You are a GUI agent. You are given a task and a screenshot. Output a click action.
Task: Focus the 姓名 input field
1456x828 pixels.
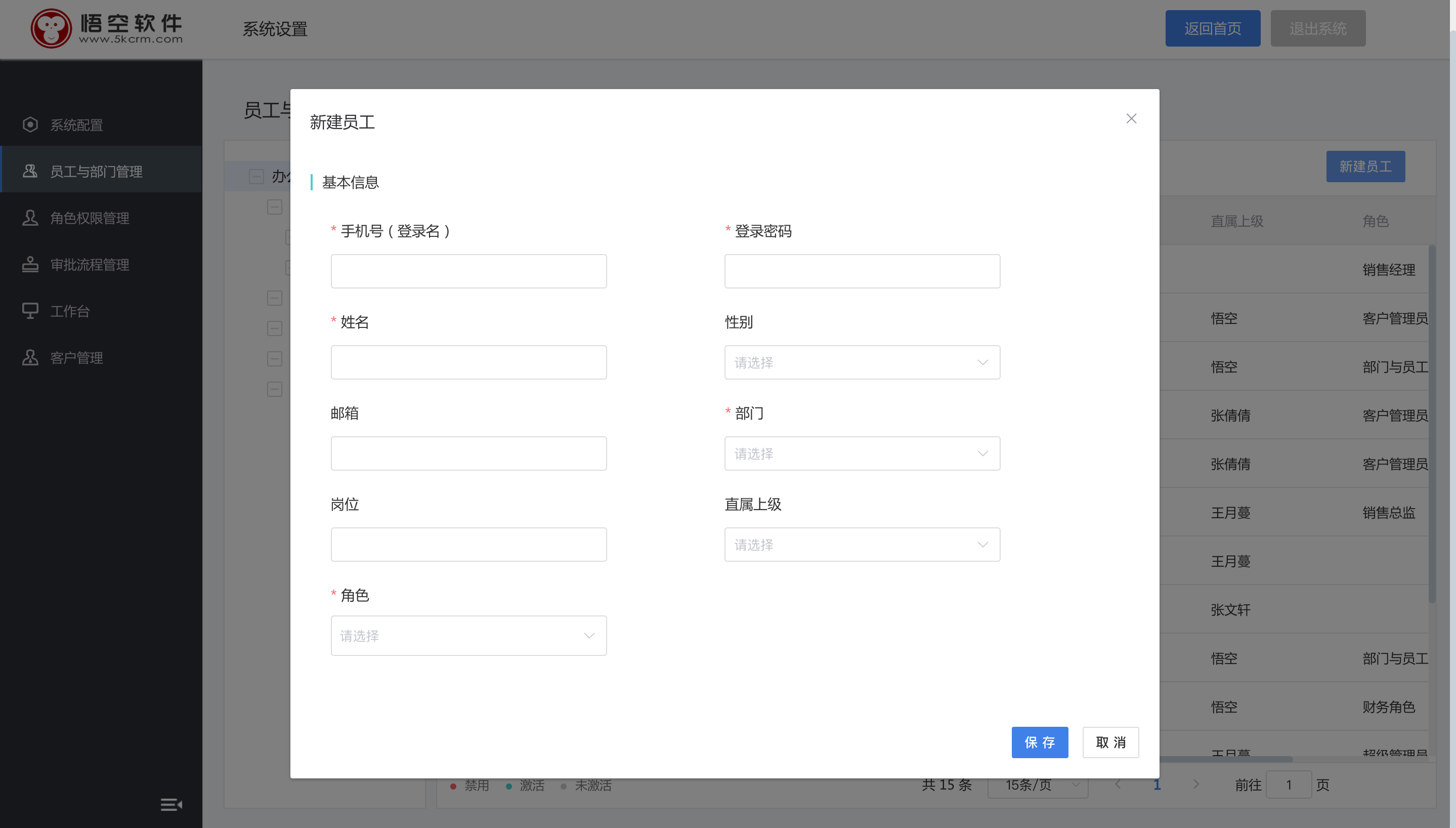[x=468, y=362]
